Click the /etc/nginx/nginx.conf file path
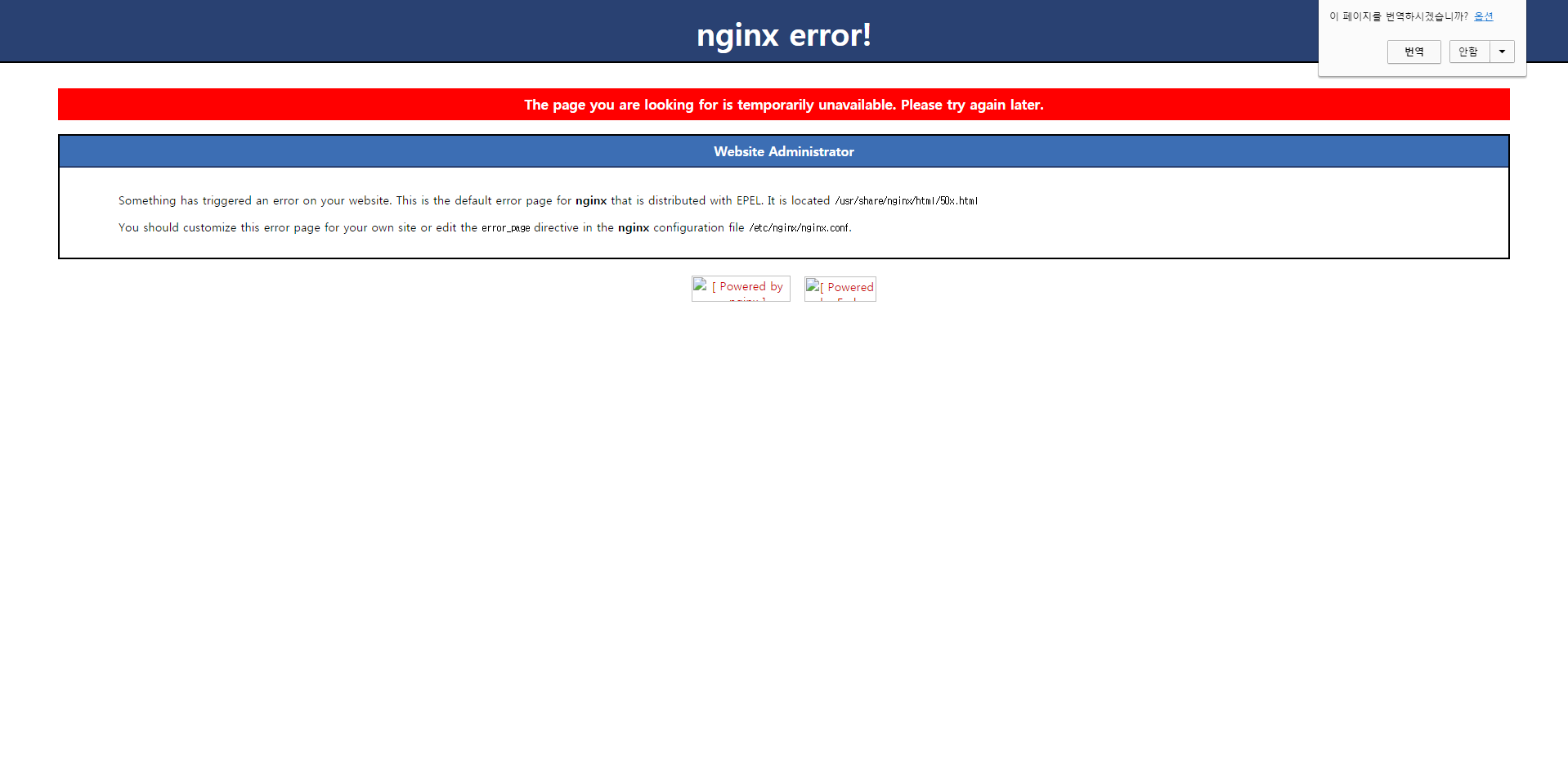The height and width of the screenshot is (781, 1568). pos(799,228)
